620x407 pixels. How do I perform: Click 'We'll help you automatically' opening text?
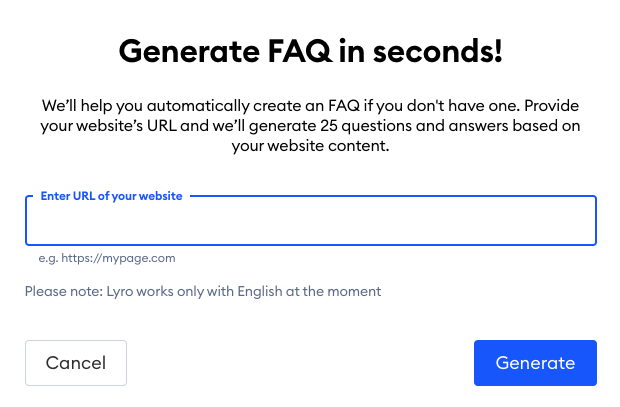click(146, 106)
